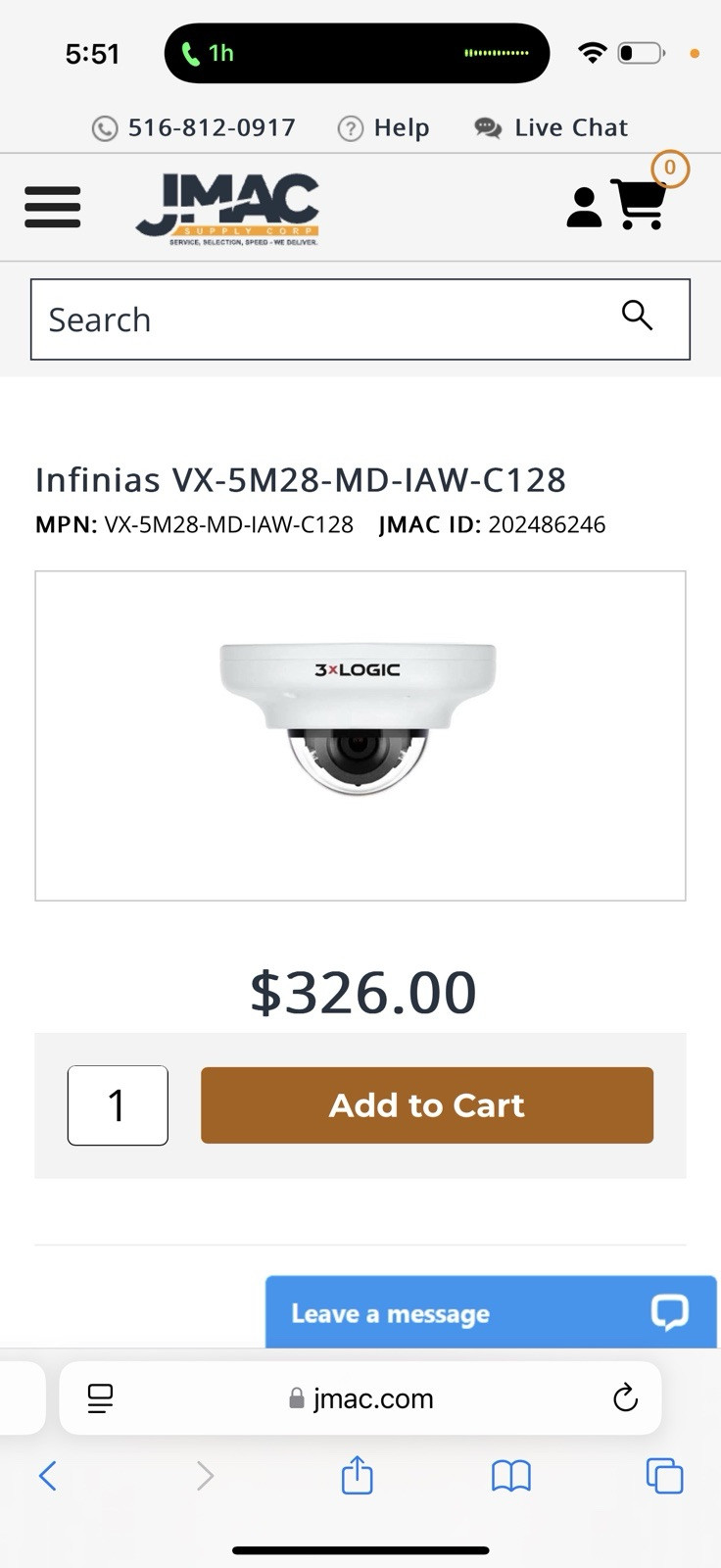Reload the jmac.com page

(625, 1398)
